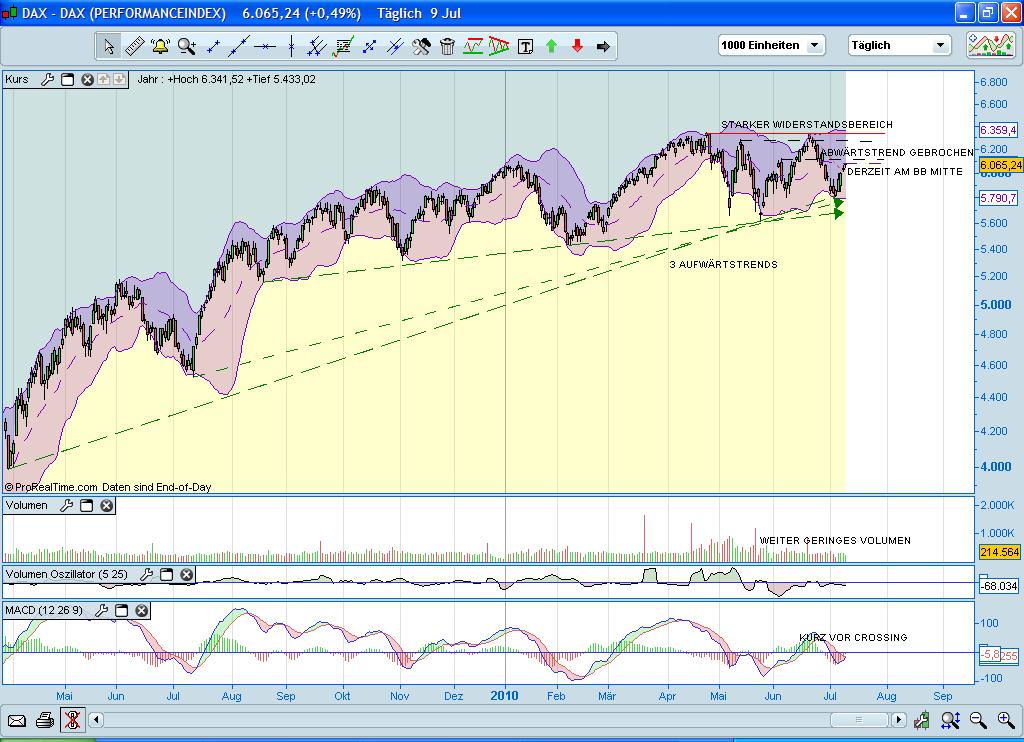Insert a red down arrow marker
This screenshot has width=1024, height=742.
tap(577, 46)
